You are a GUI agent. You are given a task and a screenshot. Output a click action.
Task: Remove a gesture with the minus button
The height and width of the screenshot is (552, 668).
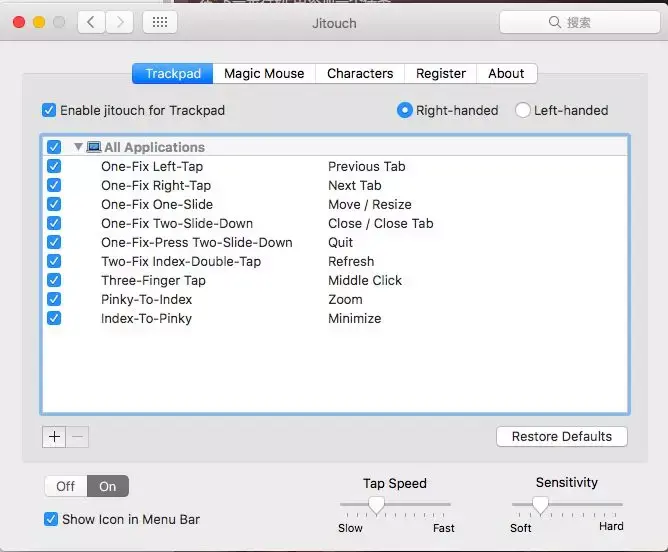[78, 437]
